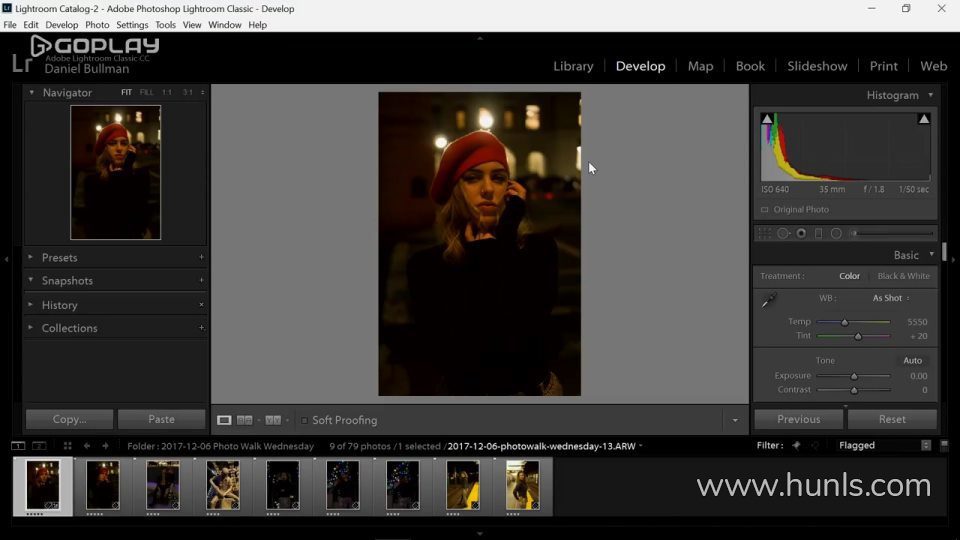Pick the White Balance Selector eyedropper
The height and width of the screenshot is (540, 960).
tap(769, 300)
